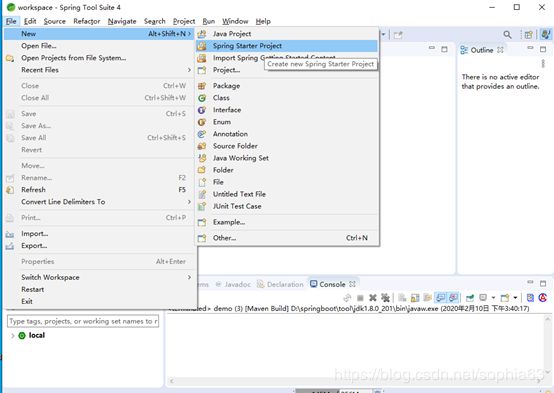Click the Spring Starter Project icon
Viewport: 554px width, 393px height.
click(x=202, y=46)
